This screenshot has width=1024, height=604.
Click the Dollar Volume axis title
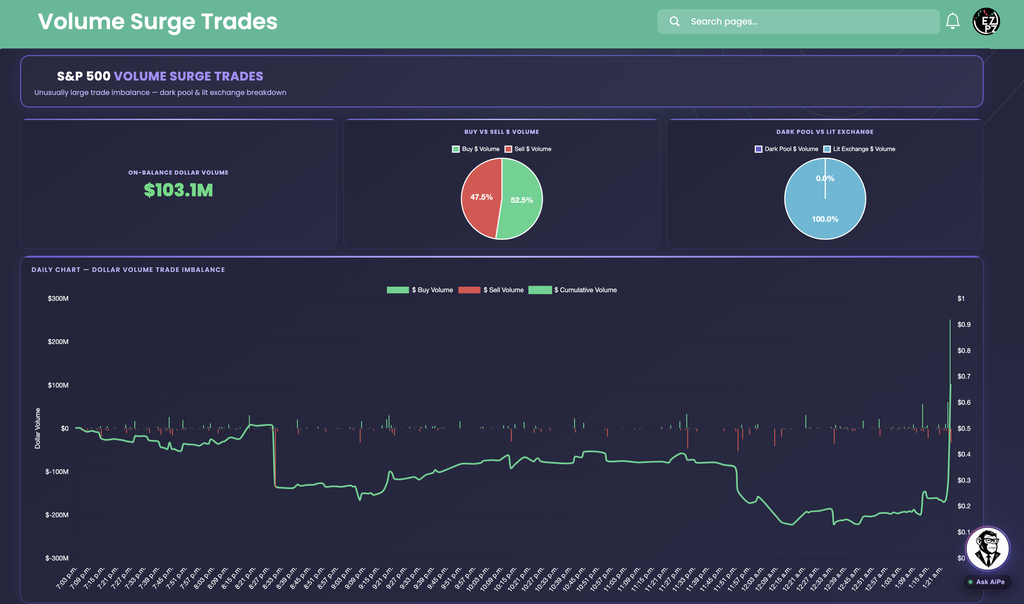tap(37, 428)
